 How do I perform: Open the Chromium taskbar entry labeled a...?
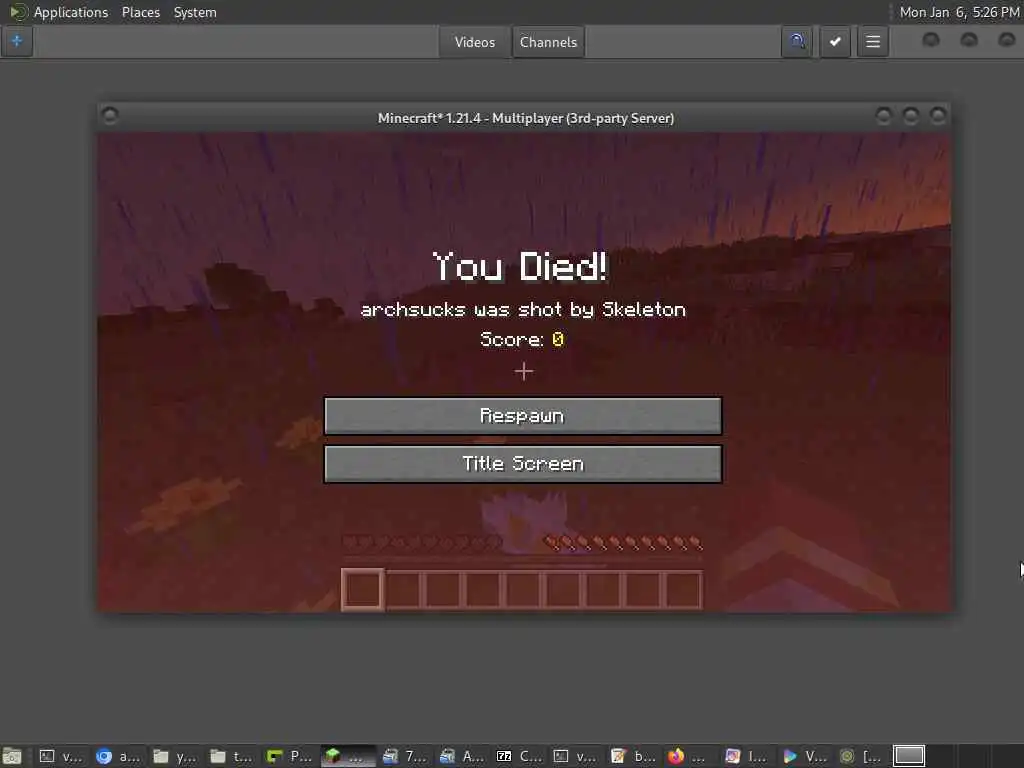point(118,756)
